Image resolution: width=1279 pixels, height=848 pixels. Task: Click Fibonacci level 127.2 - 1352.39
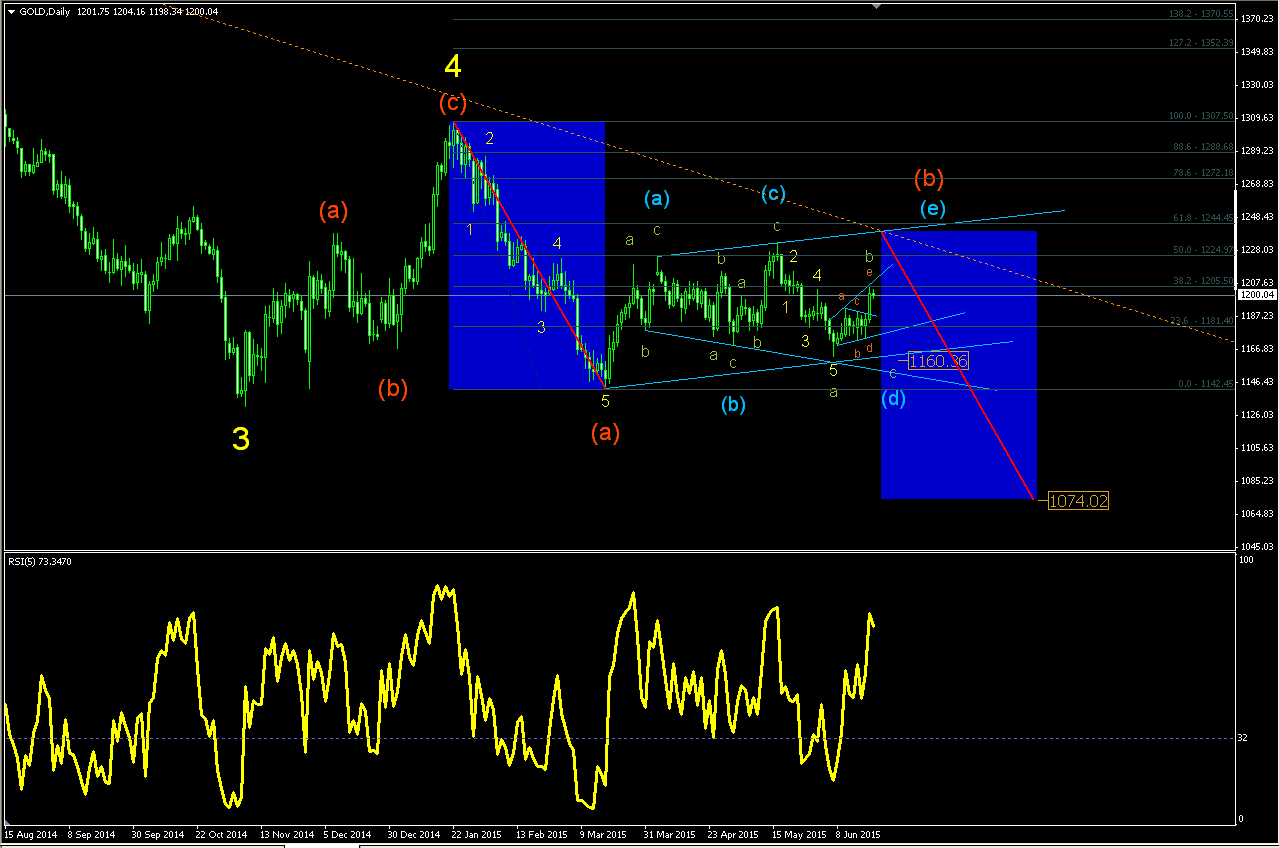pos(1200,43)
